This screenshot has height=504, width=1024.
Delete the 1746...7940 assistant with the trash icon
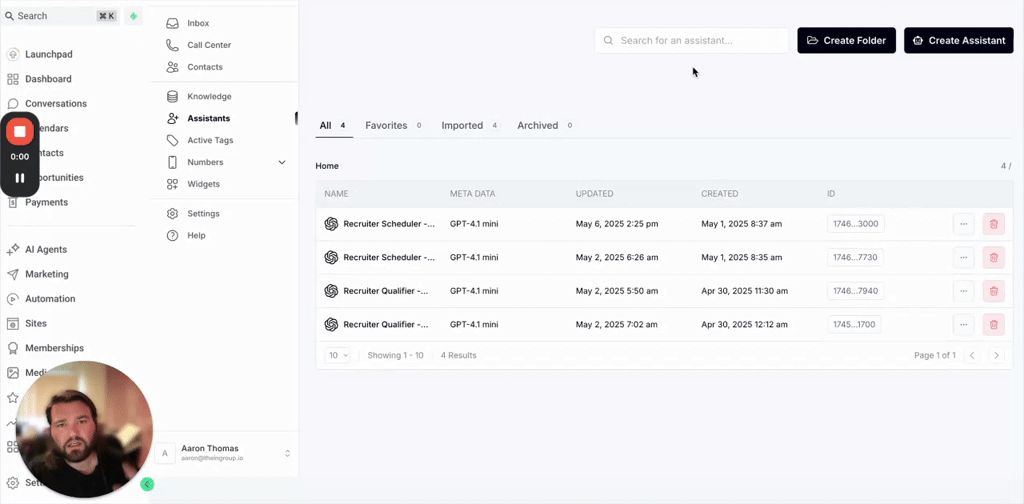click(993, 291)
